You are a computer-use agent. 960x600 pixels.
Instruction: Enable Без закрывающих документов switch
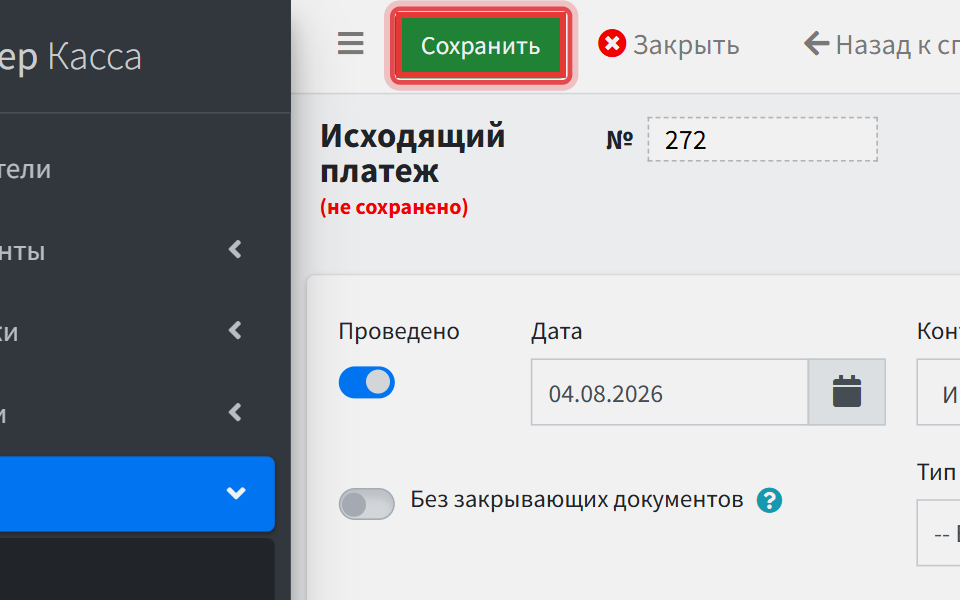[x=367, y=504]
